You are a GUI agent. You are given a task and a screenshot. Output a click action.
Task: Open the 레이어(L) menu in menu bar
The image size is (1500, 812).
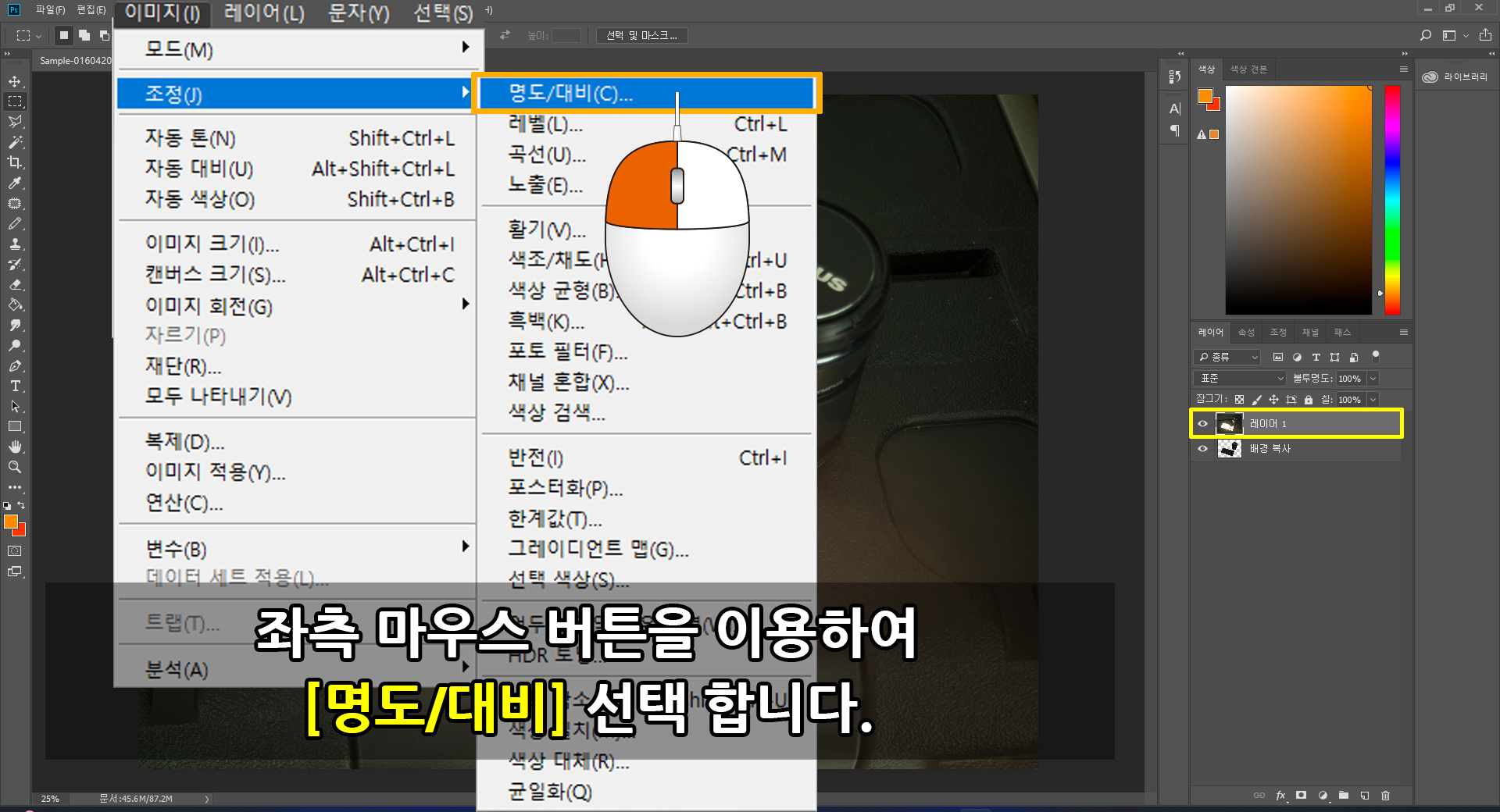(263, 12)
